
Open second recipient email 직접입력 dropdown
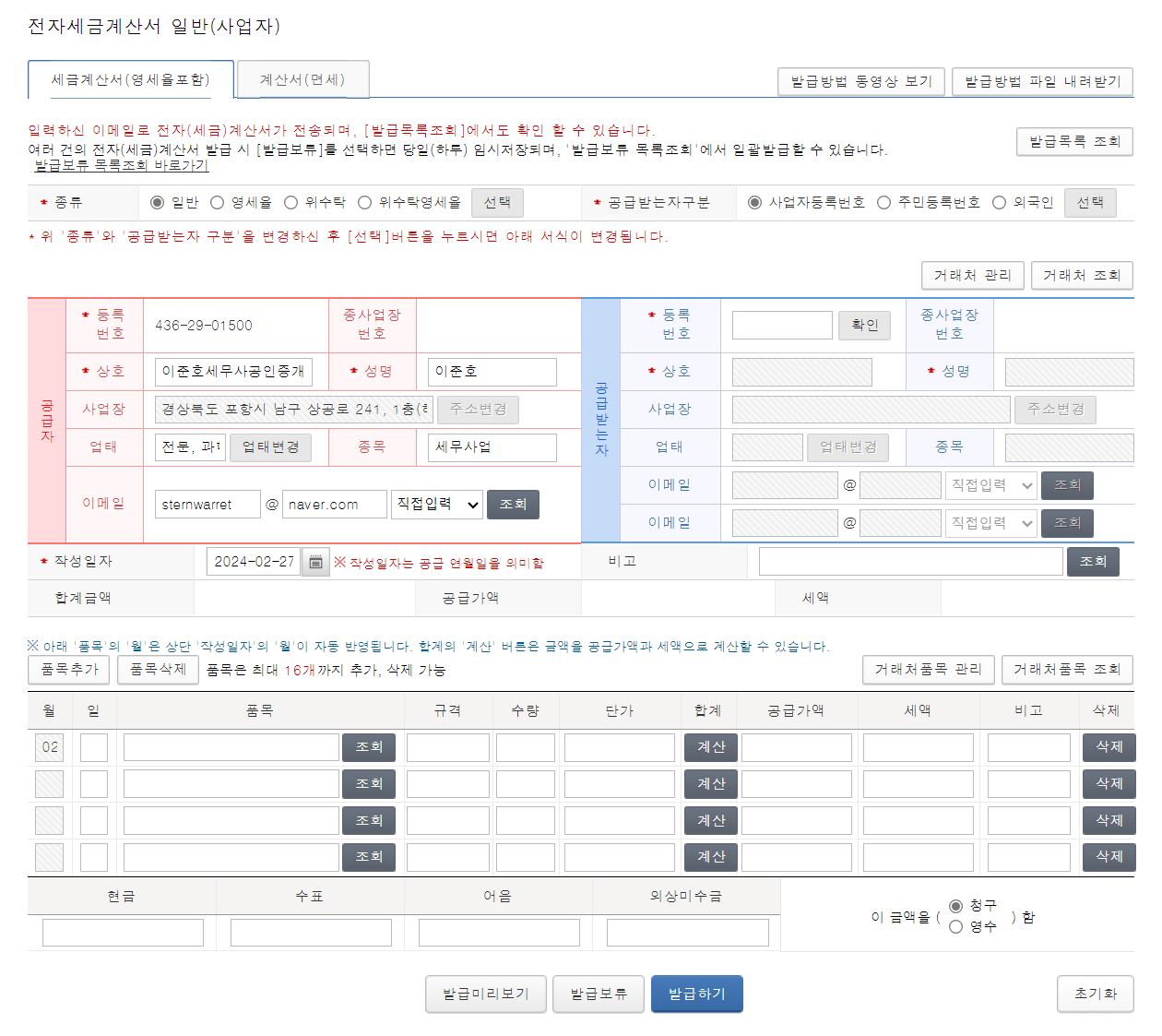pos(991,523)
